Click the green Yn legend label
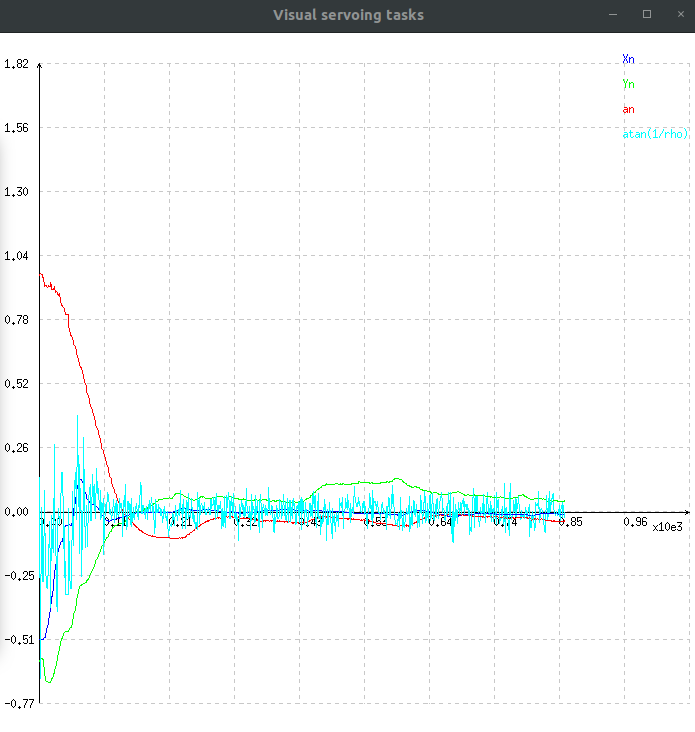 pos(628,84)
